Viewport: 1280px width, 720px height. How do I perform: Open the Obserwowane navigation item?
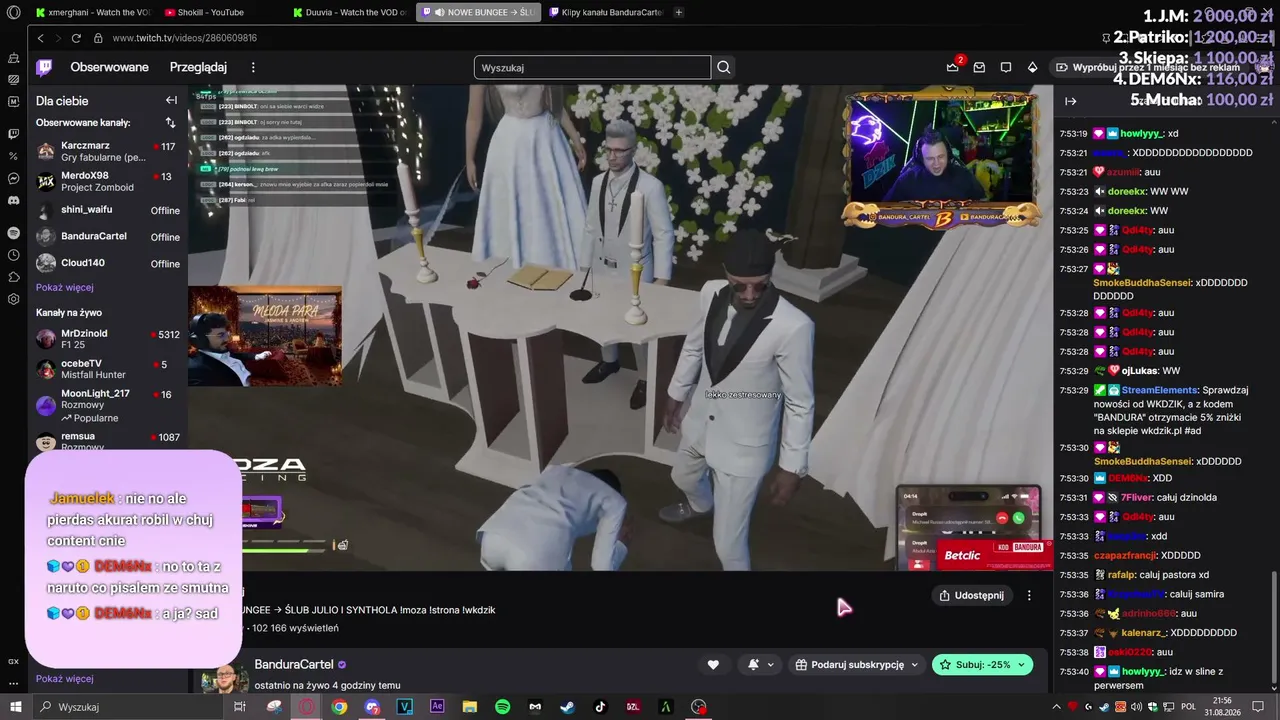[109, 67]
